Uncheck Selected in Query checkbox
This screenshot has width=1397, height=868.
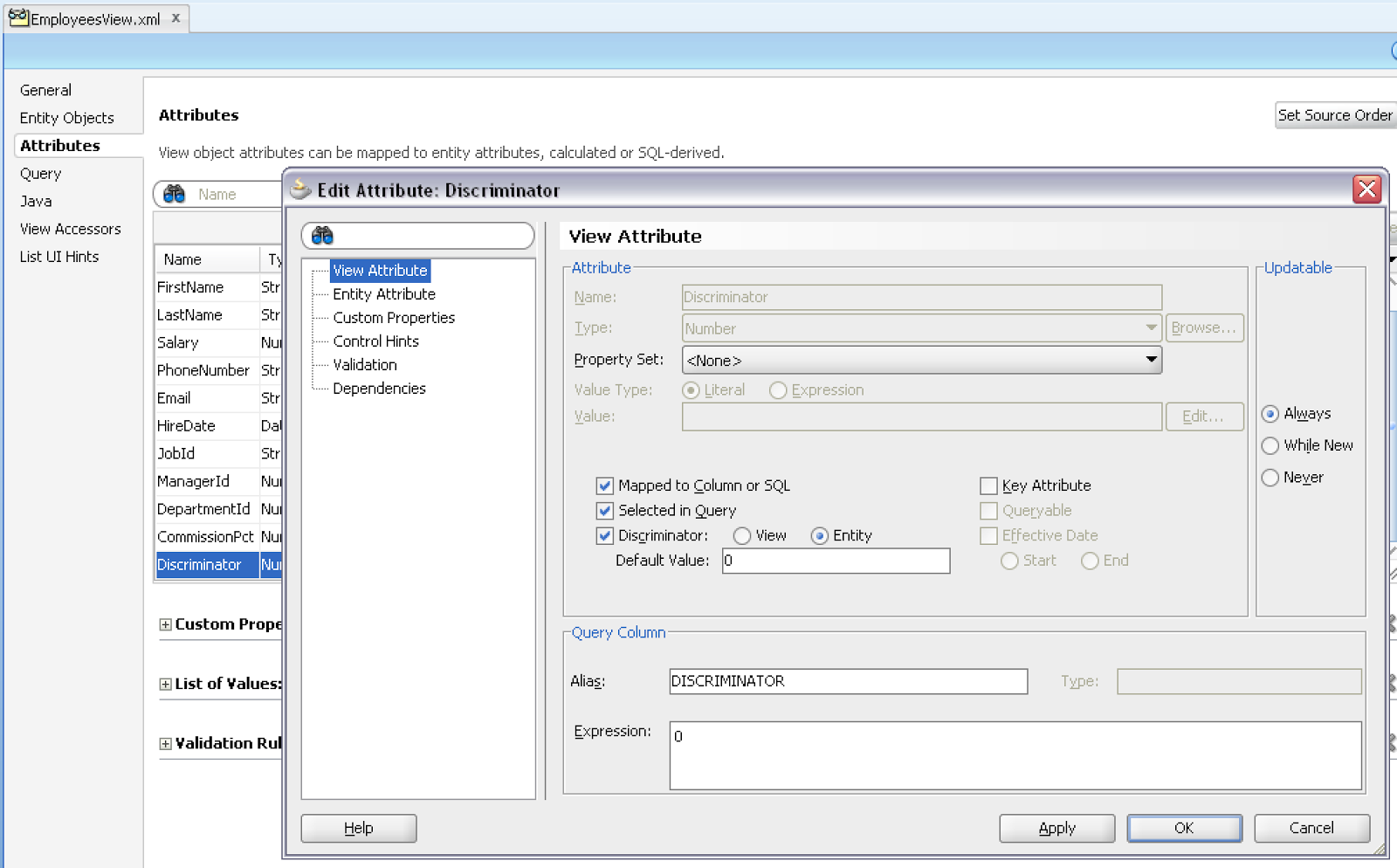[x=604, y=511]
